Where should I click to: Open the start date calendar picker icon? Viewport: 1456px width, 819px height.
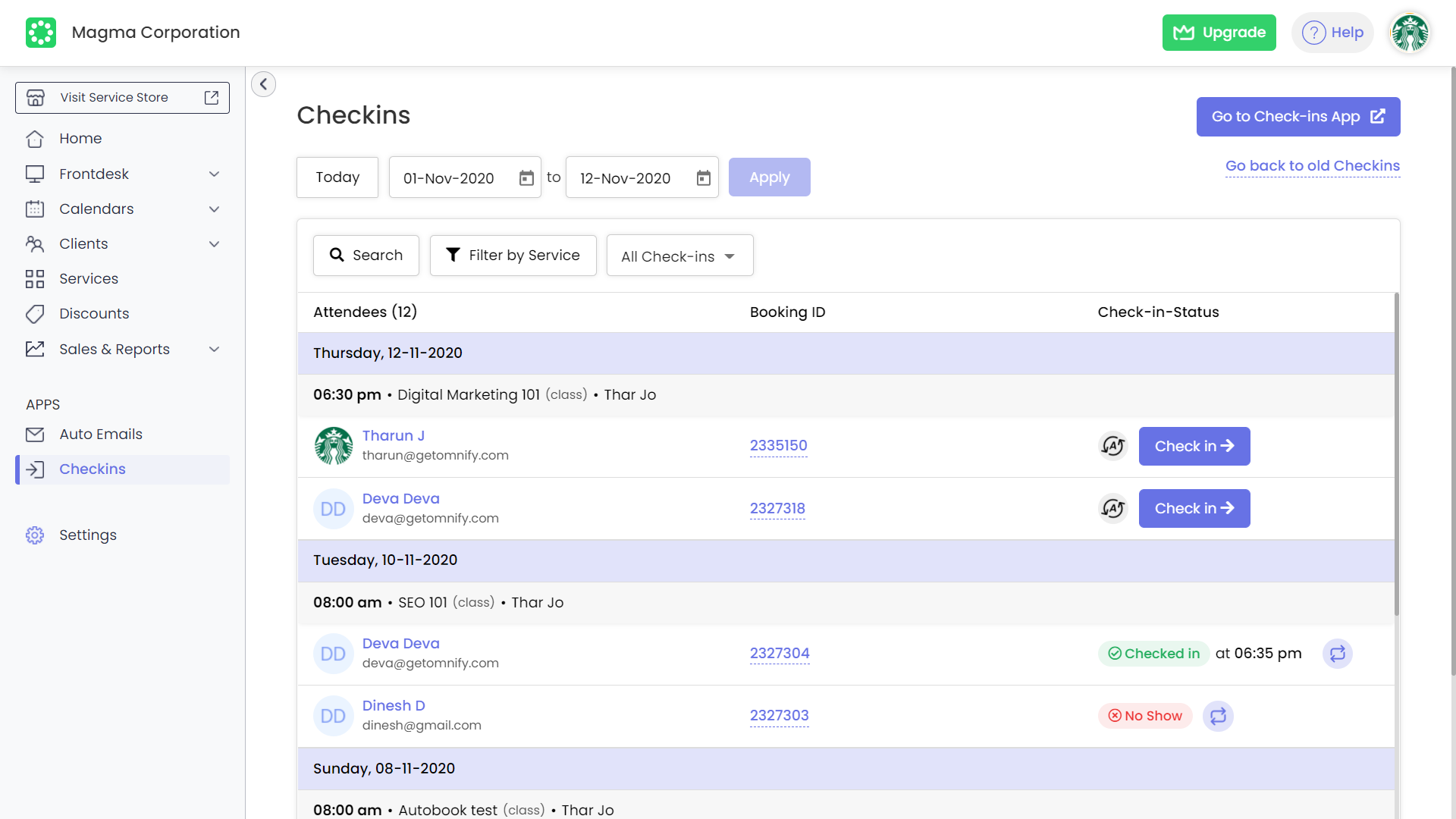pyautogui.click(x=526, y=178)
